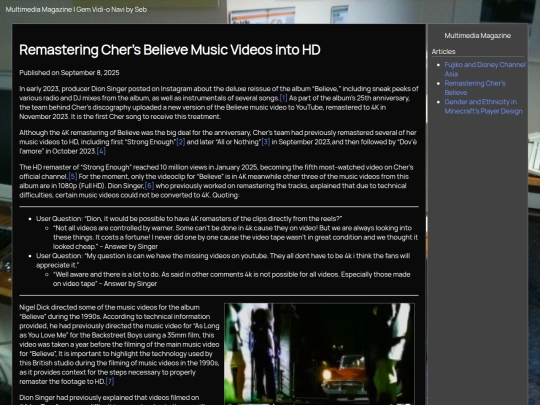Click the paragraph beginning 'Nigel Dick directed some'
The width and height of the screenshot is (540, 405).
coord(119,344)
